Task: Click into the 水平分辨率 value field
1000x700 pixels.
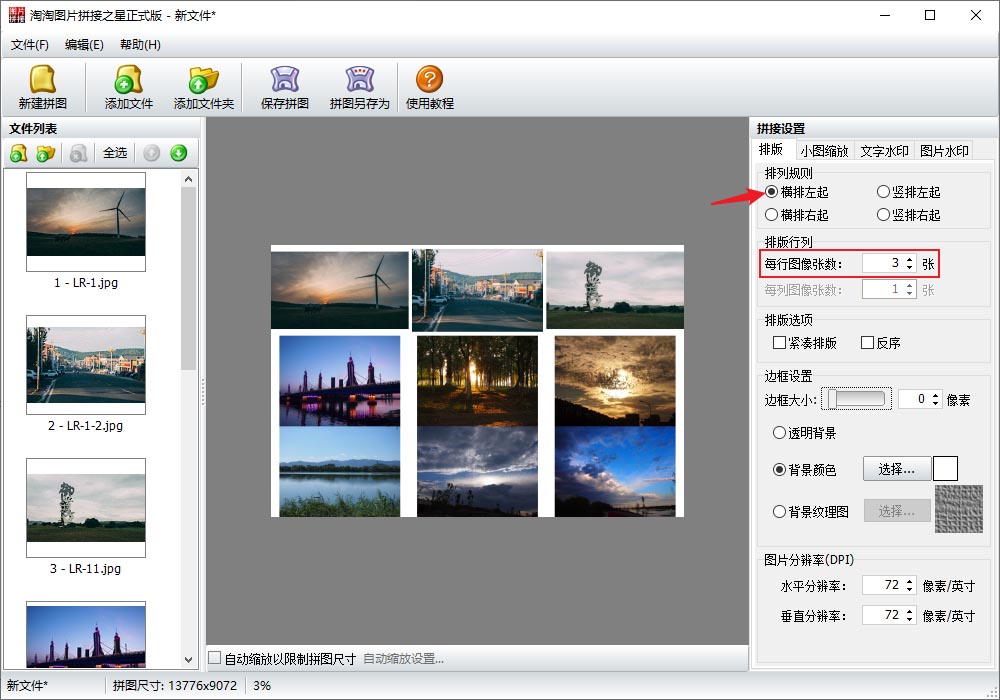Action: pyautogui.click(x=883, y=585)
